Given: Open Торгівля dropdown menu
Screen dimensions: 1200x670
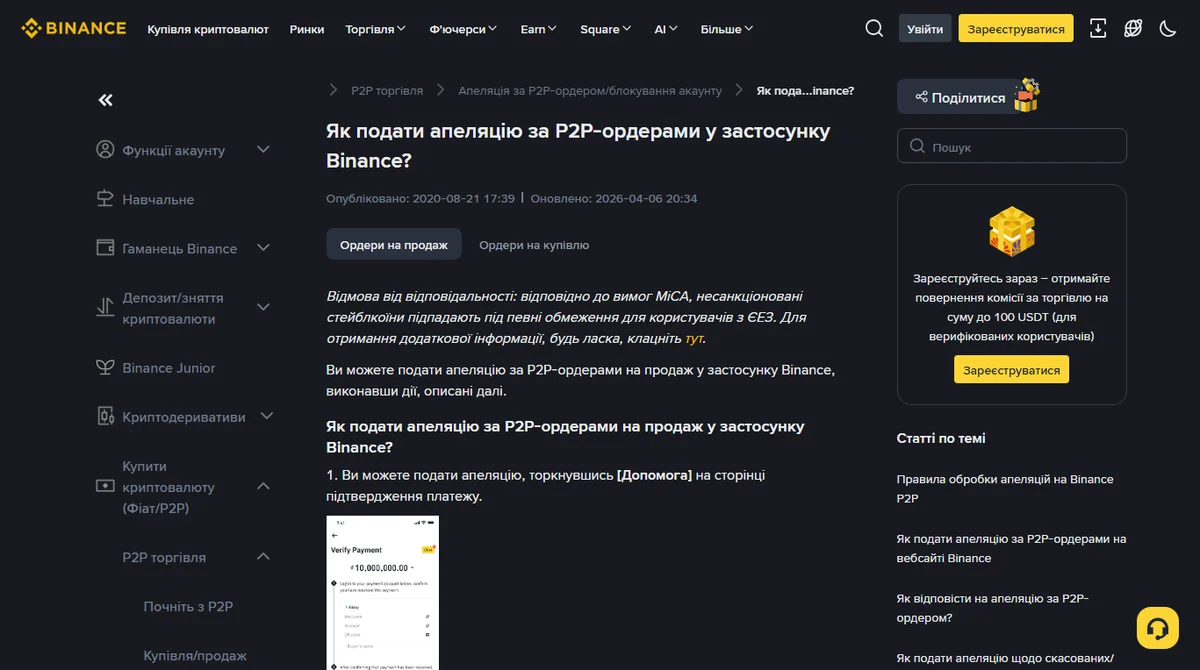Looking at the screenshot, I should pyautogui.click(x=376, y=29).
